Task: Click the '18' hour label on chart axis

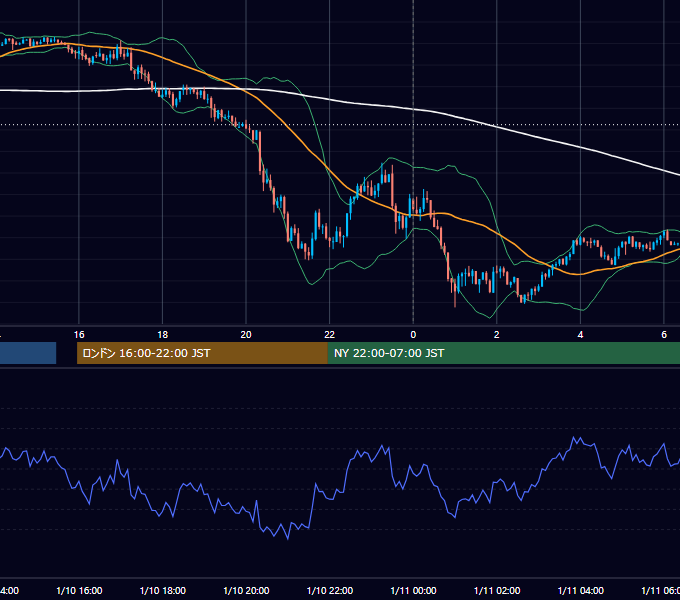Action: pos(163,335)
